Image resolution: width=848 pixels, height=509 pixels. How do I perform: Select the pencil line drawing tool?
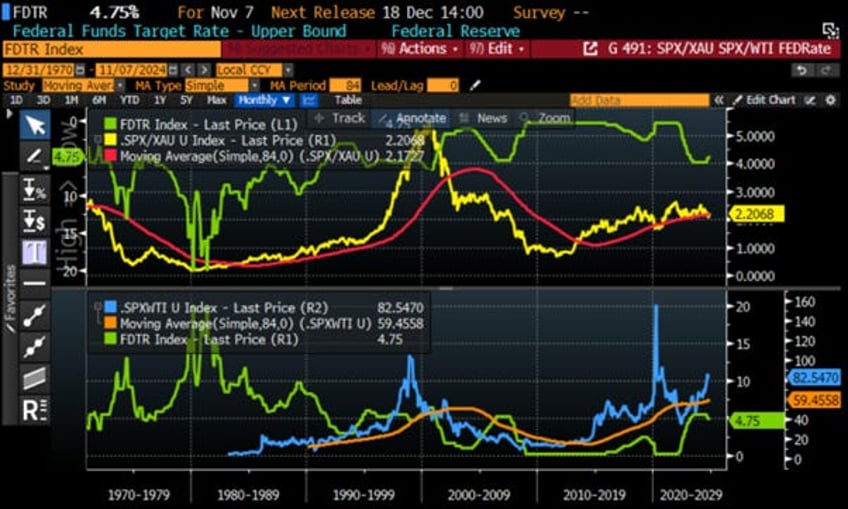pos(35,156)
